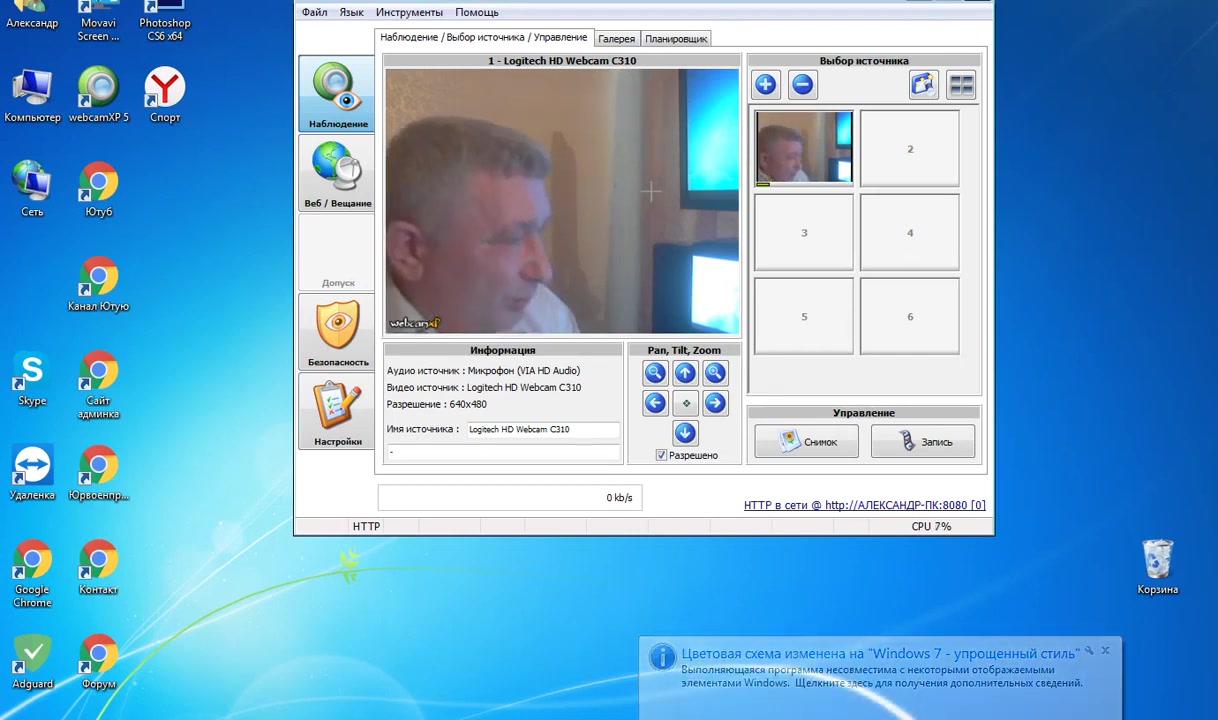
Task: Open the Безопасность shield section
Action: (337, 333)
